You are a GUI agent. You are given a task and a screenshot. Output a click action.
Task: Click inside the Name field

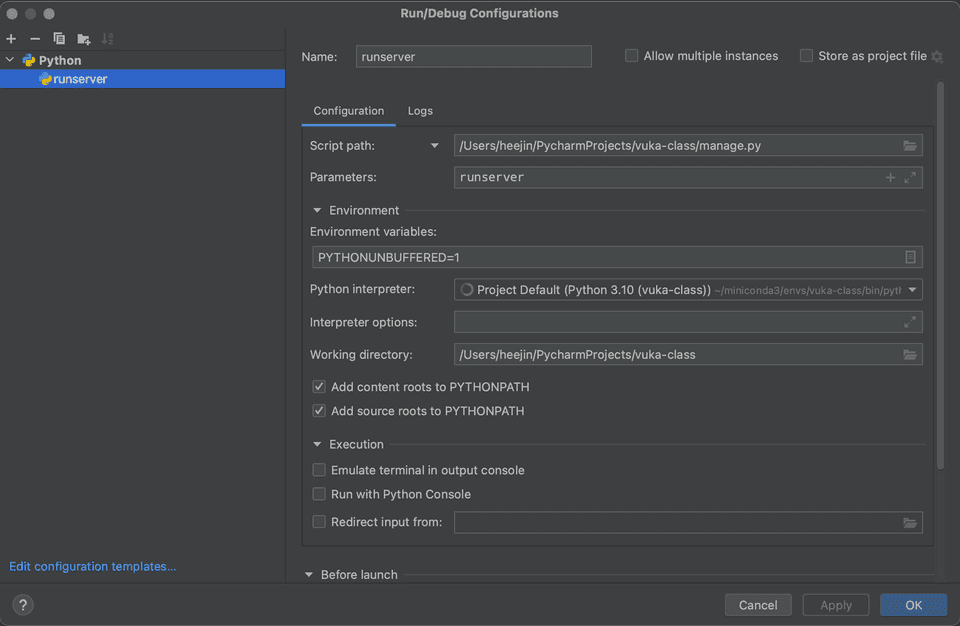click(x=473, y=56)
